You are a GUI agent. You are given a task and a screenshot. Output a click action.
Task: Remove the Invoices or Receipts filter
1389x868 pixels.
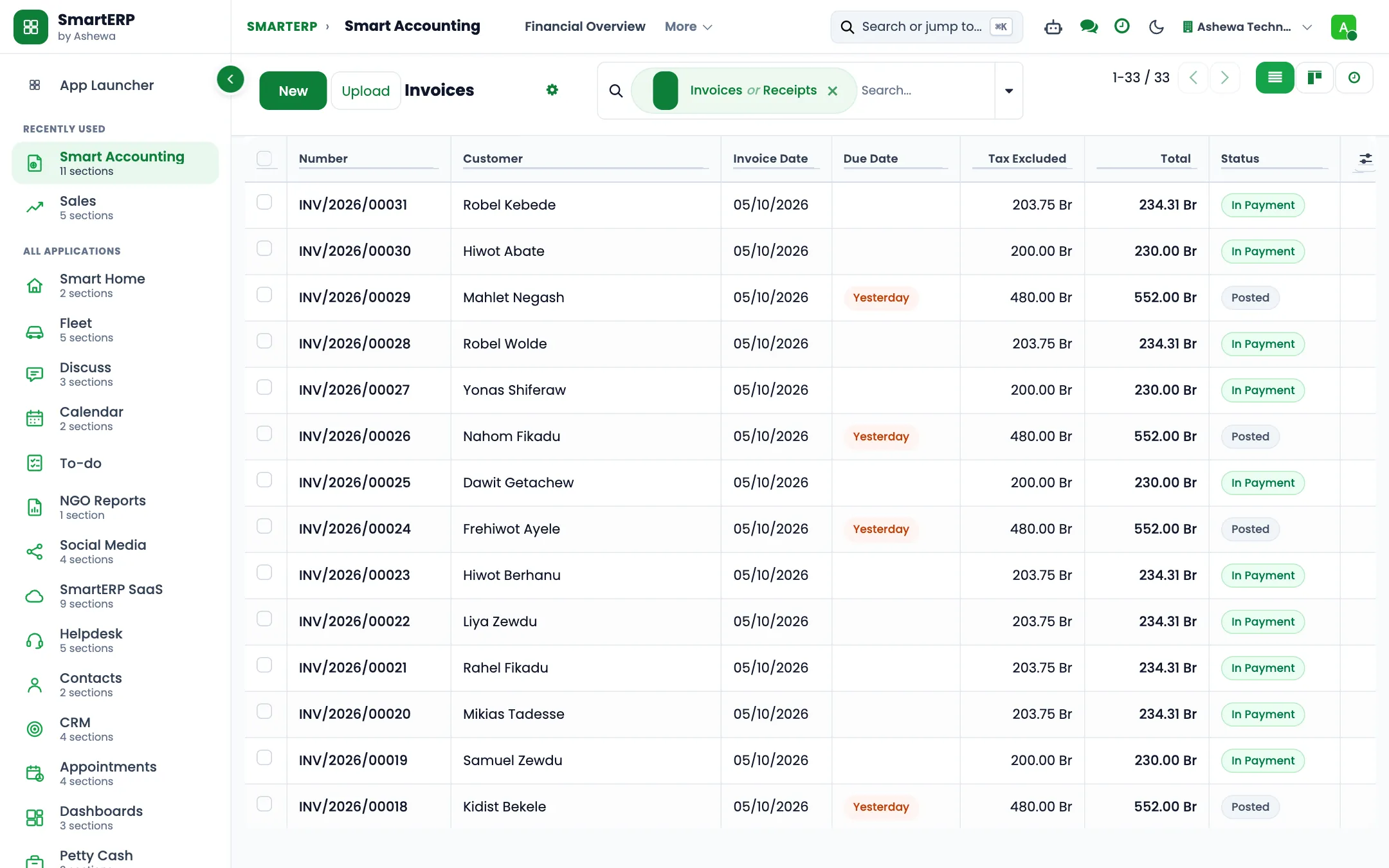(x=833, y=91)
